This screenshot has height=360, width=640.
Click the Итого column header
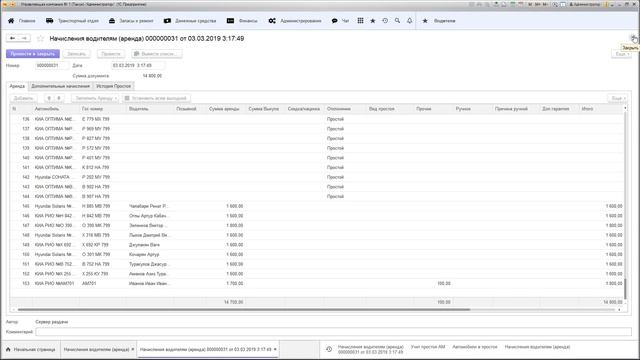point(601,109)
